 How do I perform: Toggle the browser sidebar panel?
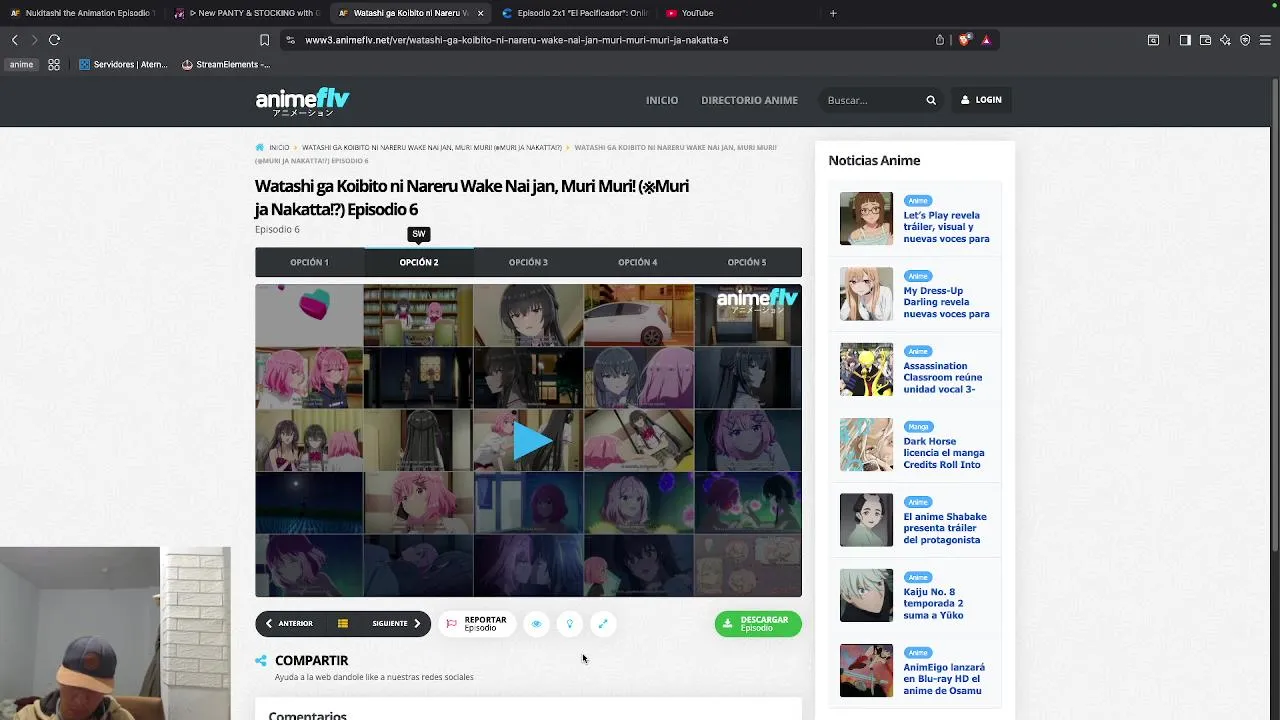click(1185, 40)
